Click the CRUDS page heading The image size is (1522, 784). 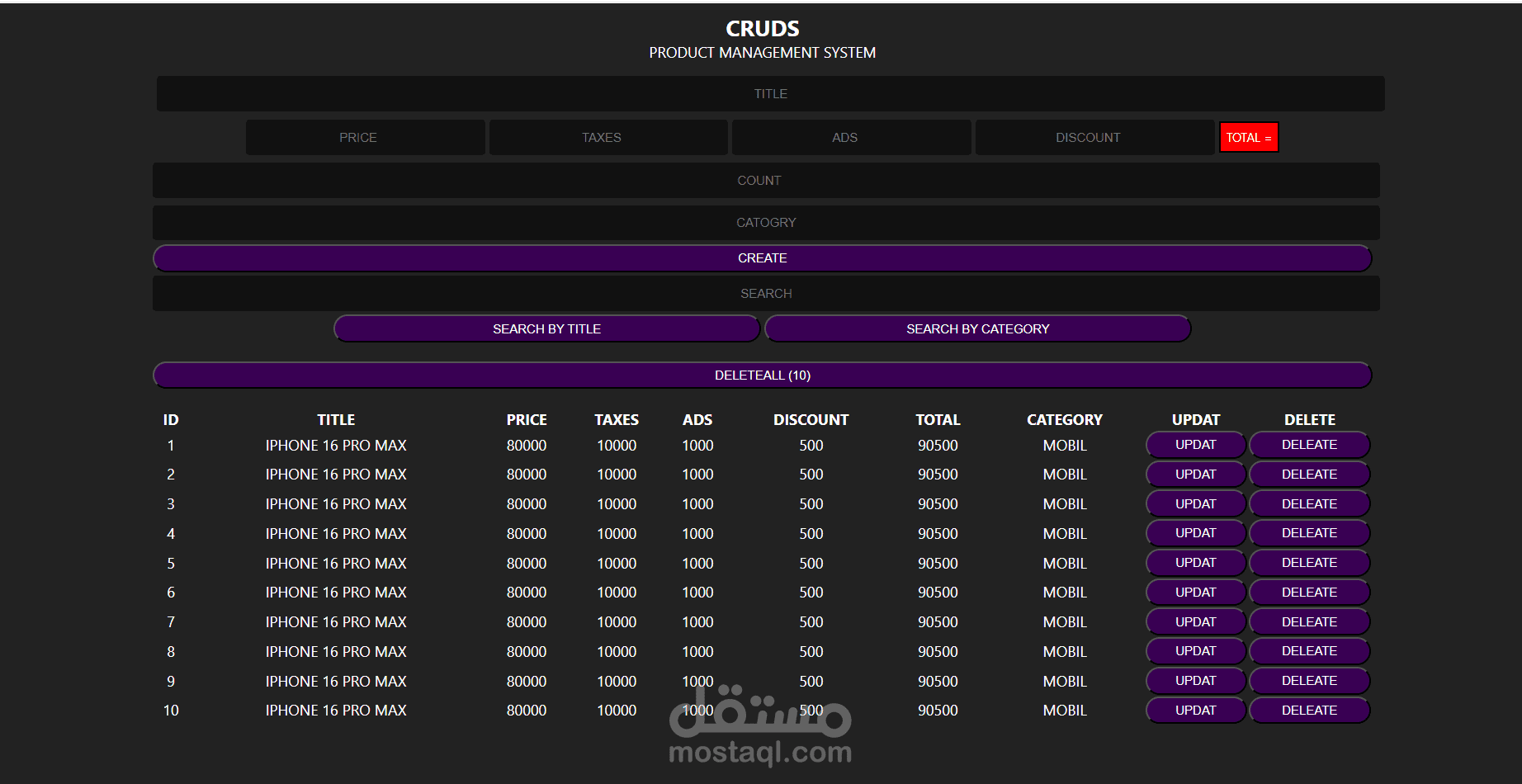point(763,29)
